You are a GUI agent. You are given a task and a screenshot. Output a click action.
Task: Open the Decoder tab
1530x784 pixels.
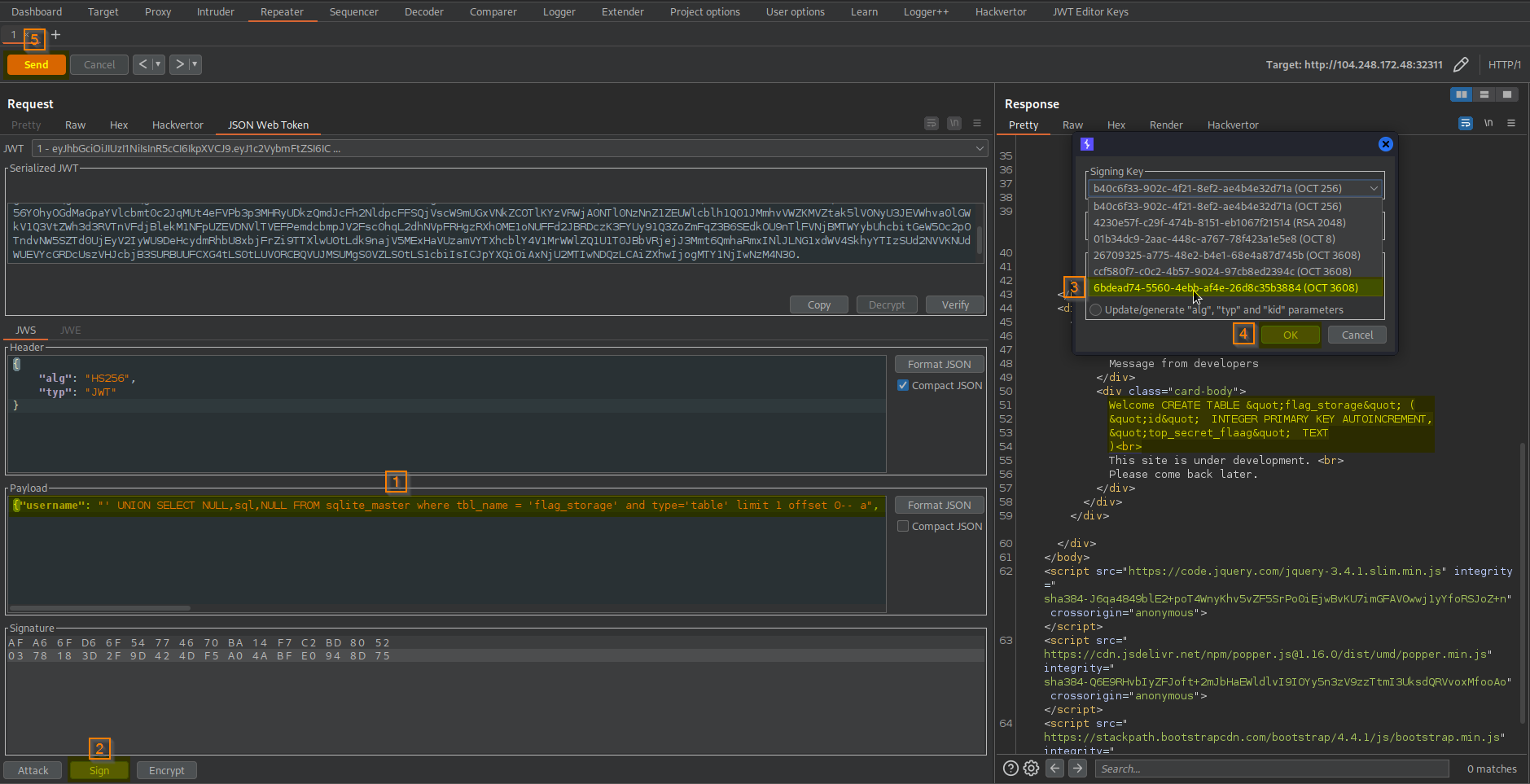(x=424, y=11)
